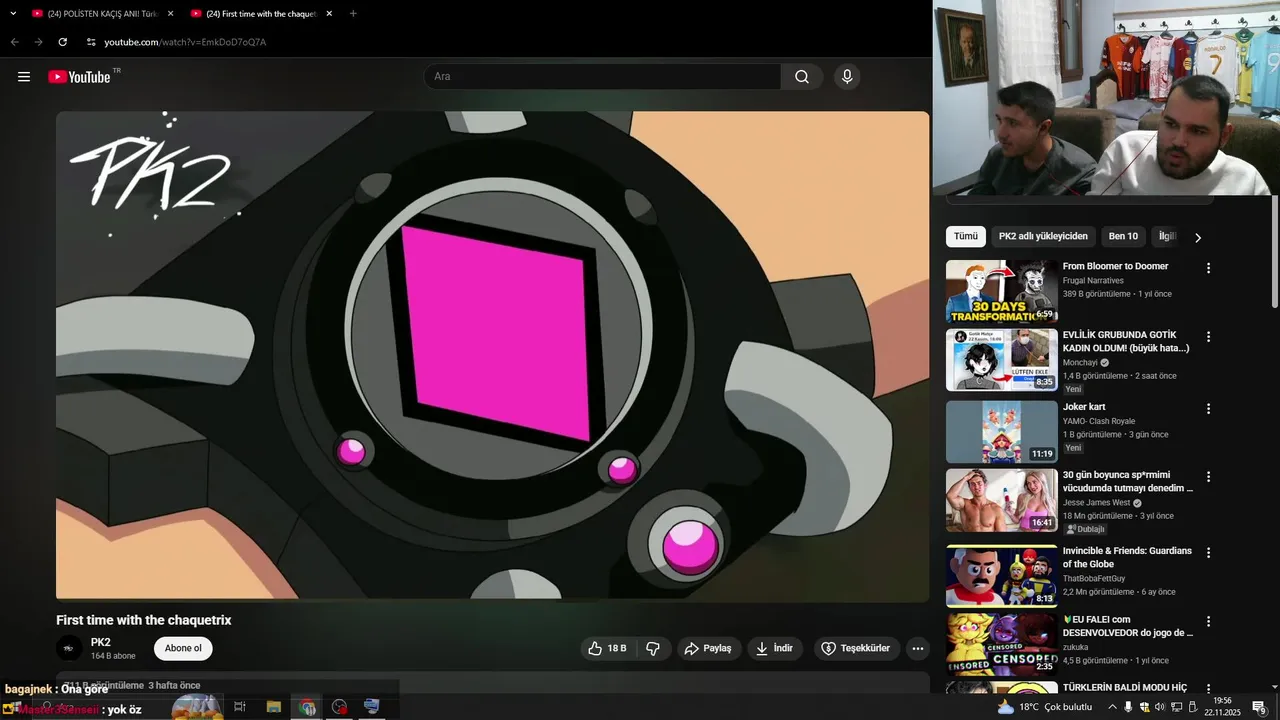Open File Explorer from the taskbar
This screenshot has height=720, width=1280.
tap(274, 707)
